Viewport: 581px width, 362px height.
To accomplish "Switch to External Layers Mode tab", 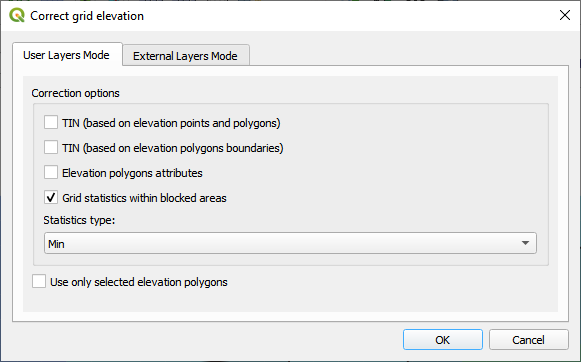I will [x=186, y=56].
